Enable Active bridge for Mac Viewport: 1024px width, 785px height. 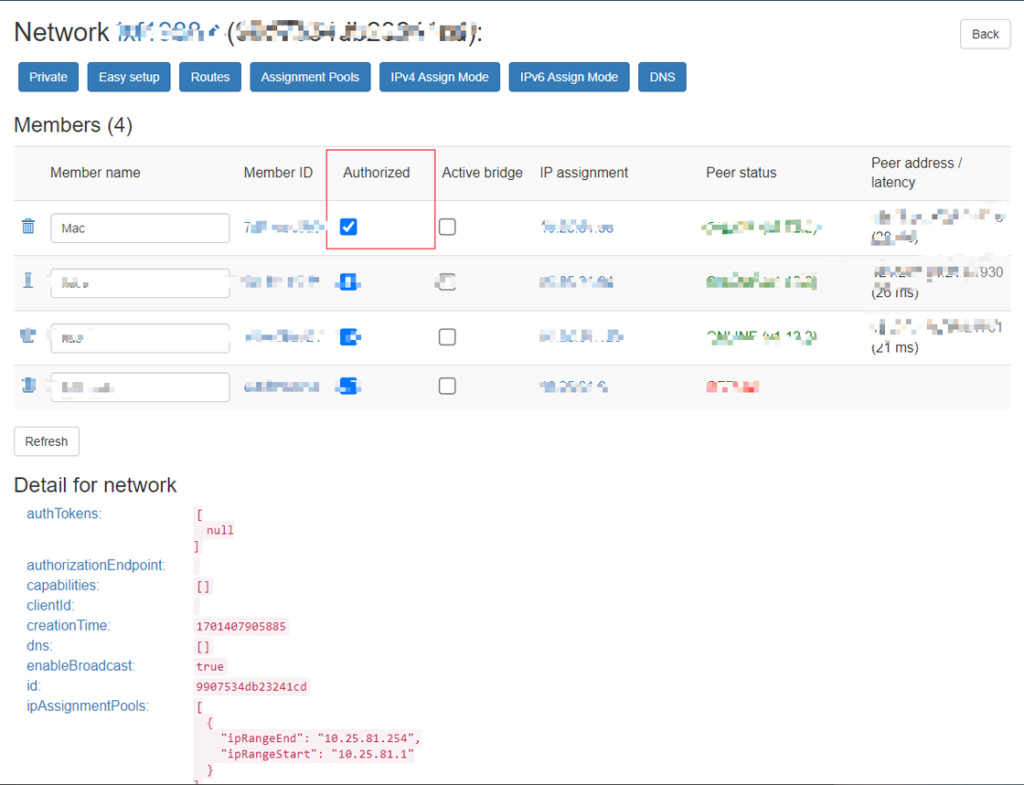[447, 227]
